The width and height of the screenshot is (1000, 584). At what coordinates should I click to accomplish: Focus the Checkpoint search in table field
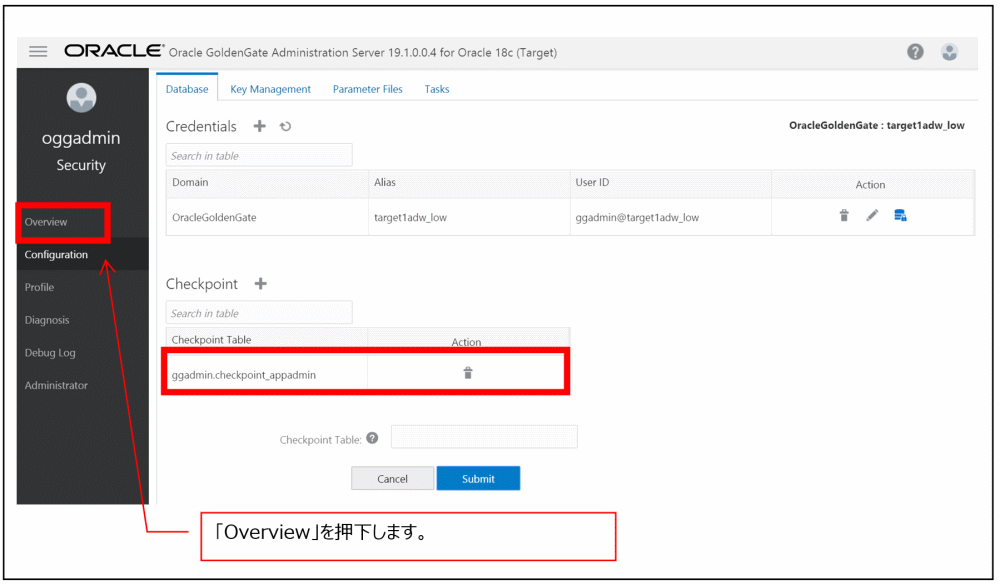pos(259,312)
